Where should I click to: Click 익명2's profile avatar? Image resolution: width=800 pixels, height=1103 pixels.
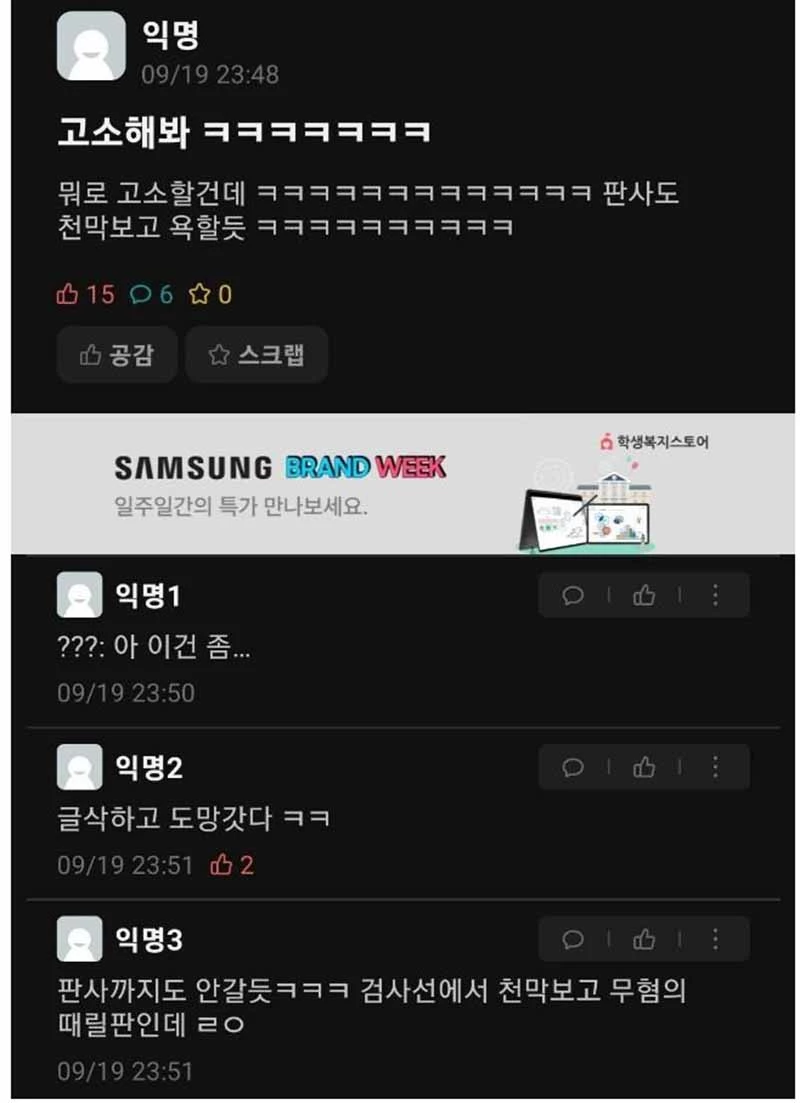click(x=80, y=767)
